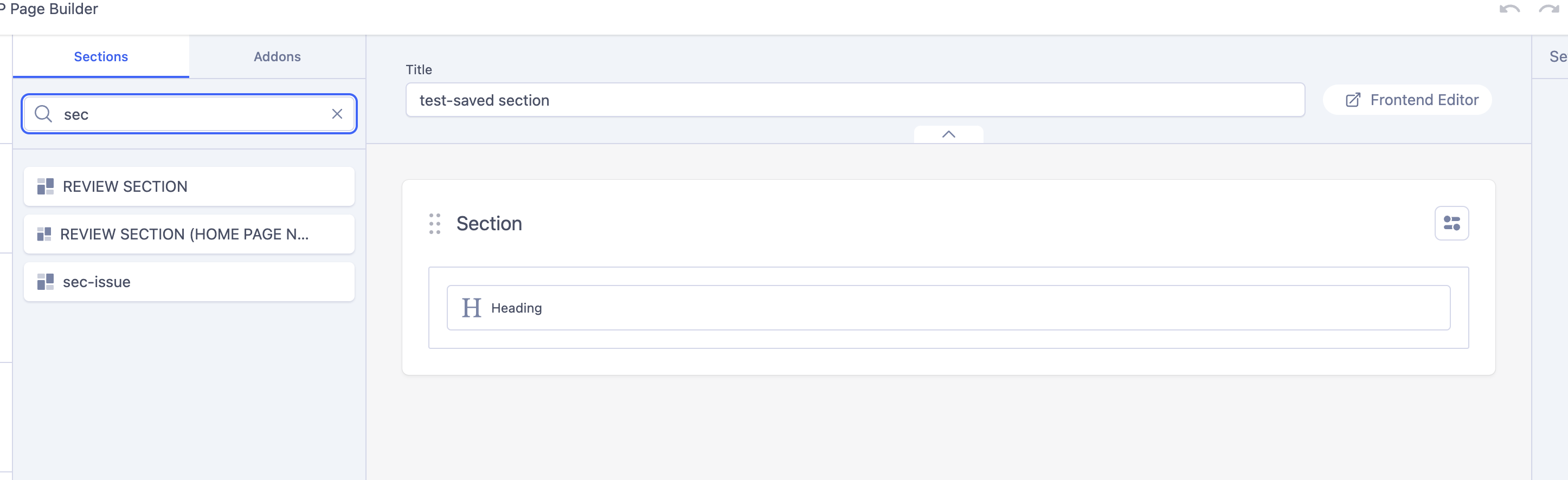Viewport: 1568px width, 480px height.
Task: Clear the search query with the X
Action: tap(337, 114)
